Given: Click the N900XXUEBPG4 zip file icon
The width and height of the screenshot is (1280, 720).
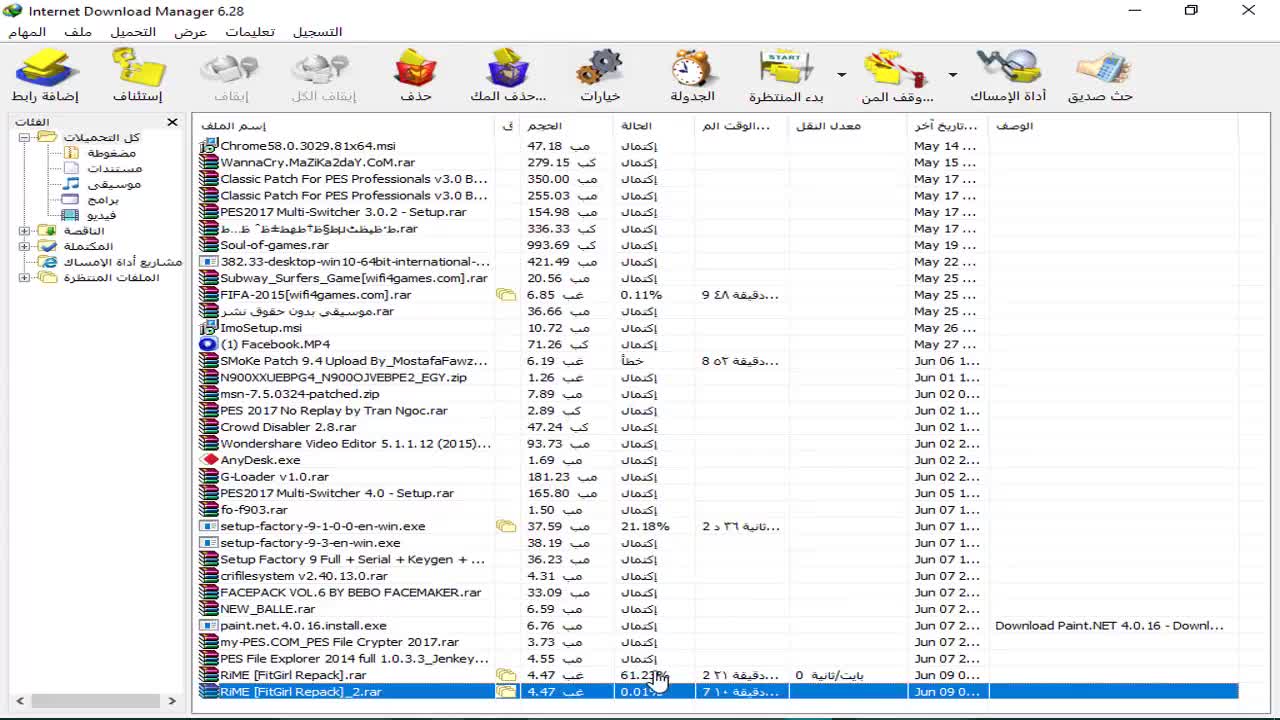Looking at the screenshot, I should 208,377.
